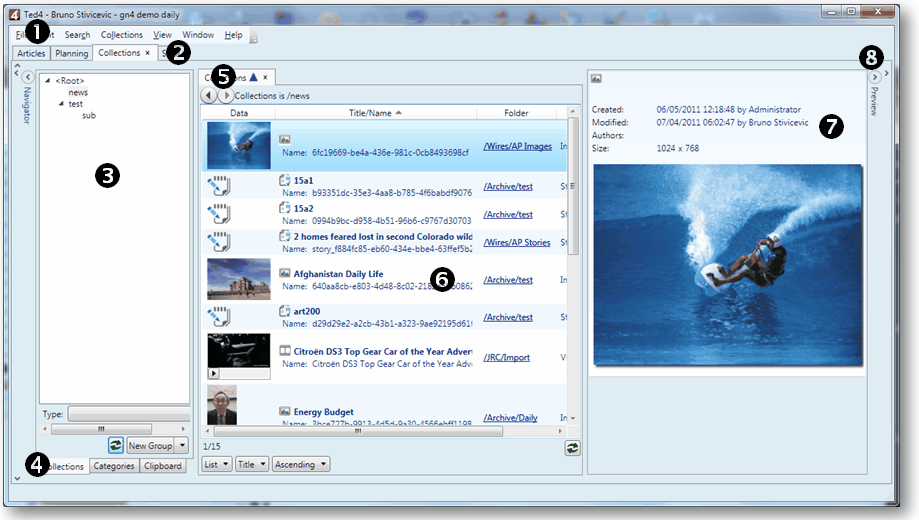
Task: Play the Citroën DS3 video thumbnail
Action: (214, 373)
